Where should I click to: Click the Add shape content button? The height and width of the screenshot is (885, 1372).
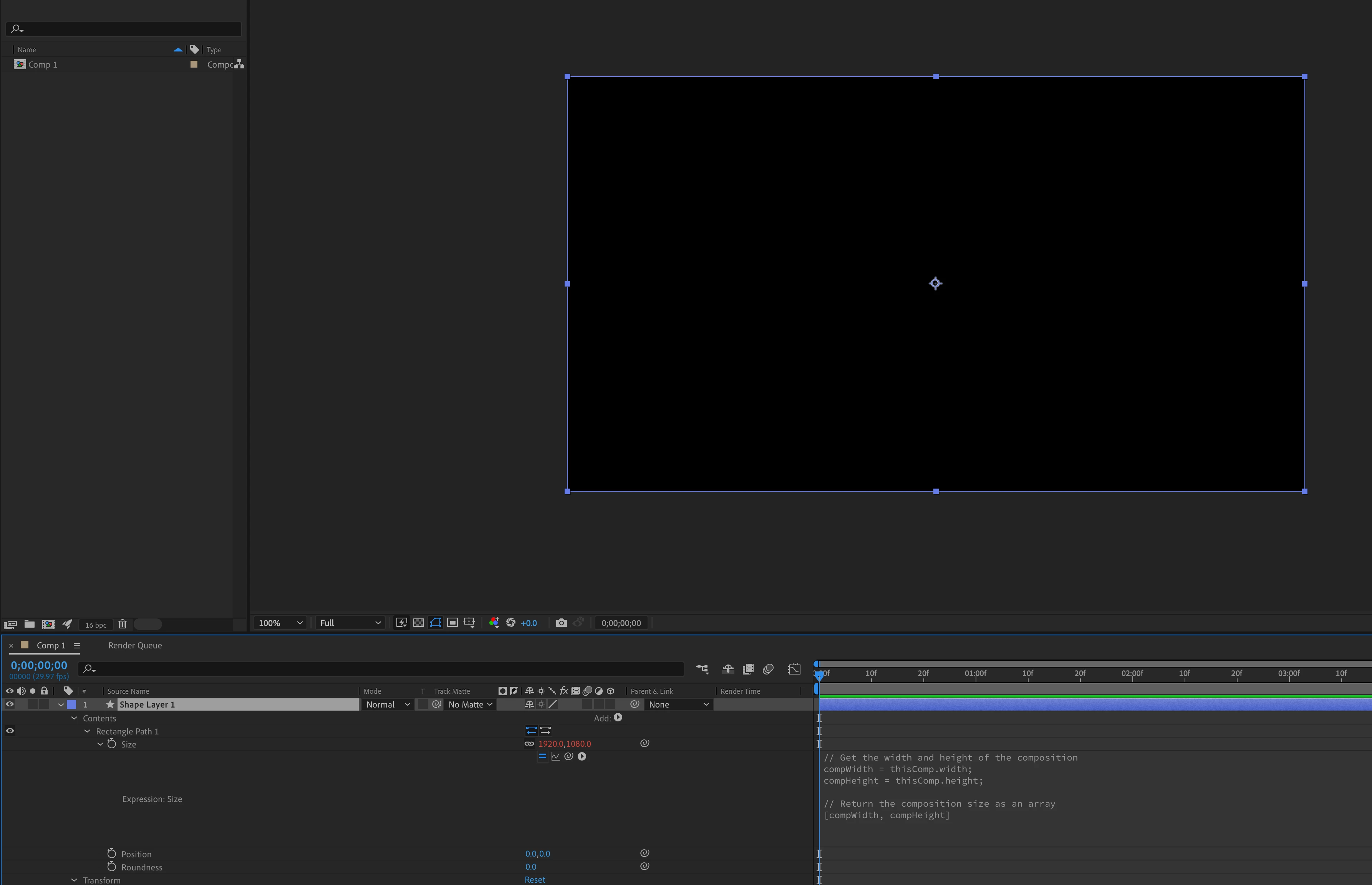(x=618, y=718)
